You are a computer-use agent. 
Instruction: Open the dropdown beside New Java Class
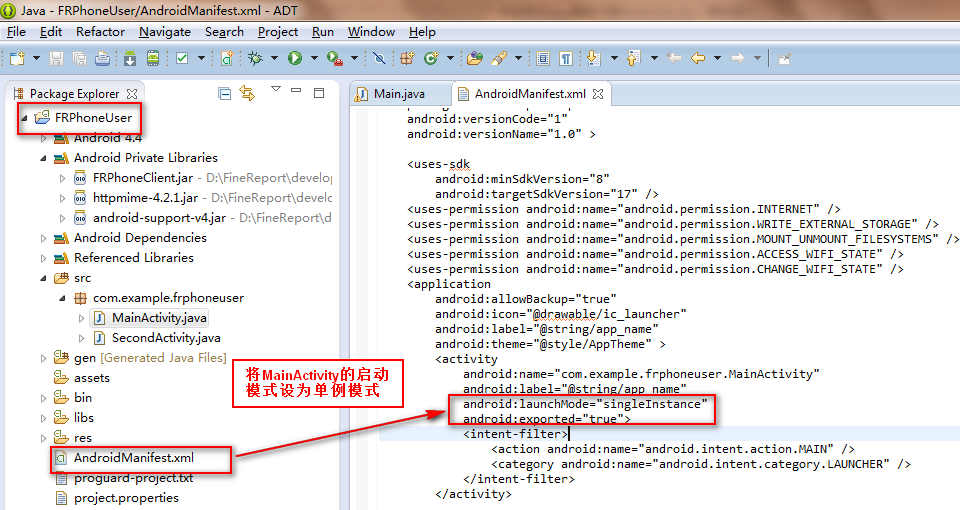pos(450,58)
